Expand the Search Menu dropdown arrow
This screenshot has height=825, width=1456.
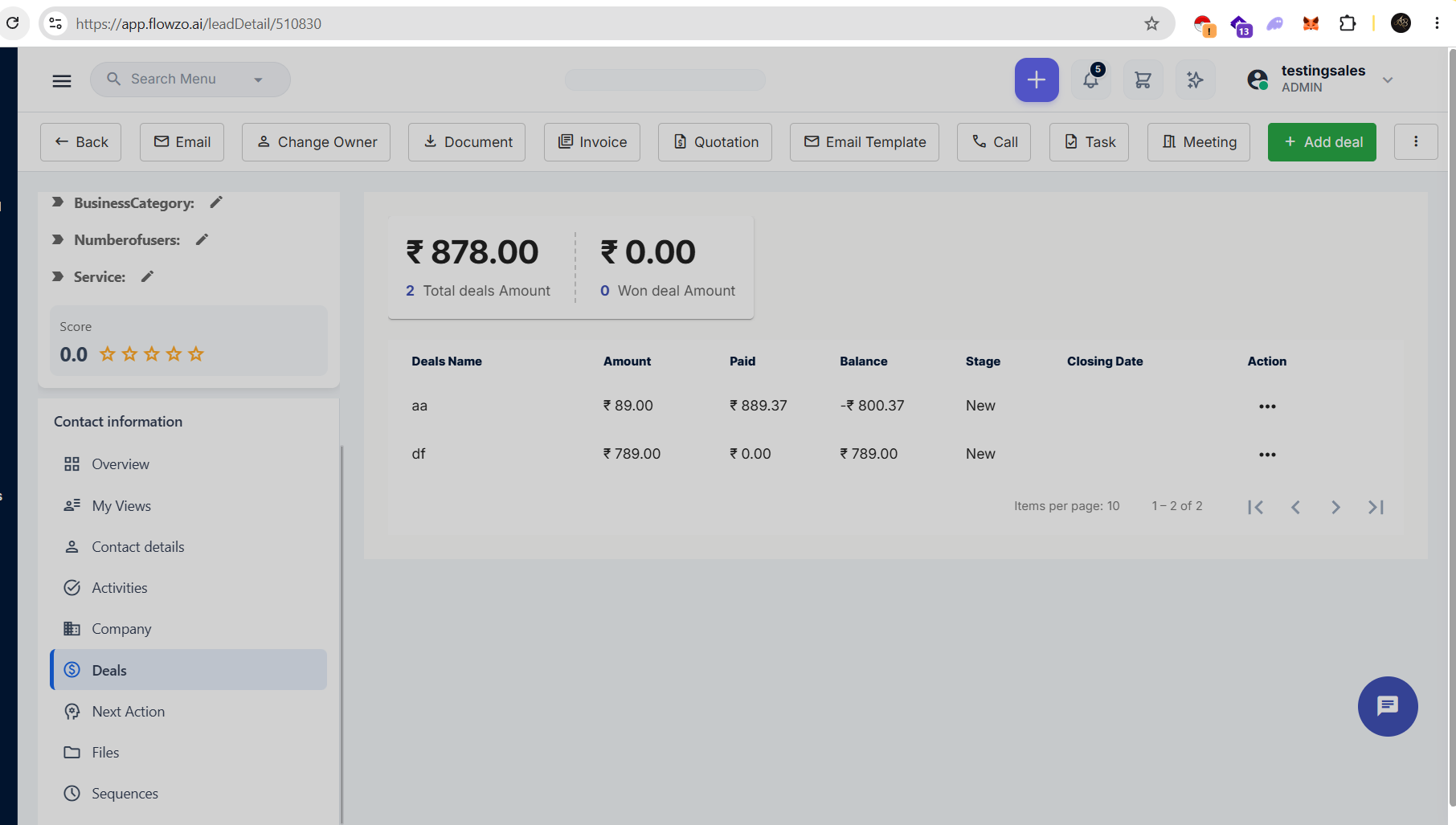pyautogui.click(x=258, y=80)
